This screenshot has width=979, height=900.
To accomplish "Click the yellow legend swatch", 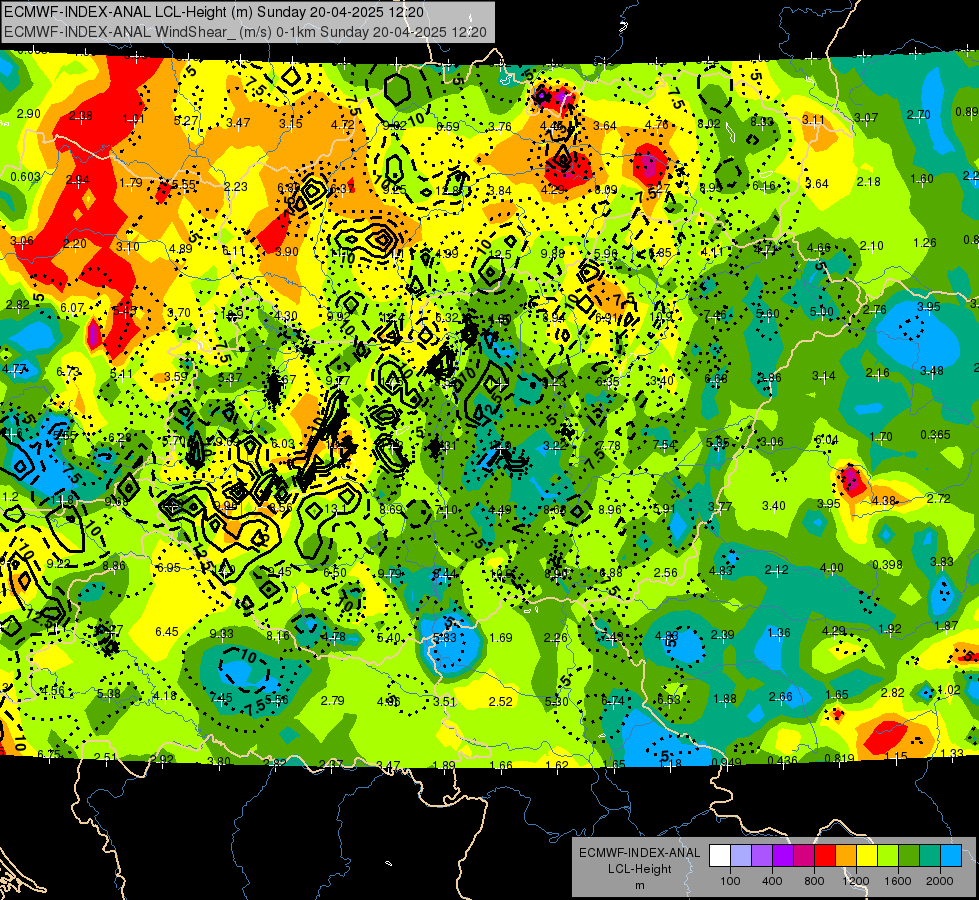I will pos(867,856).
